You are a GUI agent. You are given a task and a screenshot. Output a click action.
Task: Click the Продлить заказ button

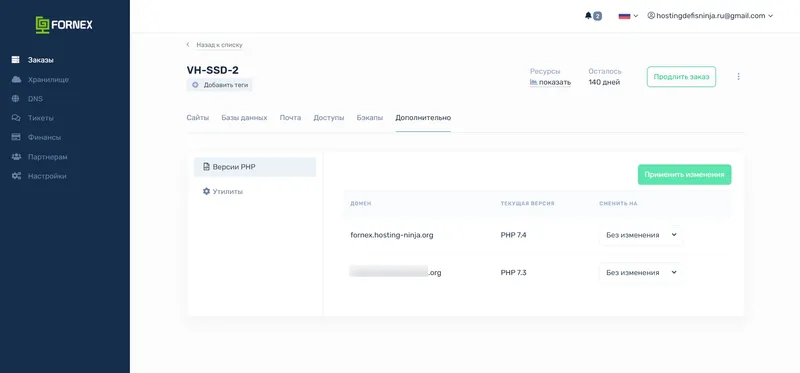coord(681,77)
